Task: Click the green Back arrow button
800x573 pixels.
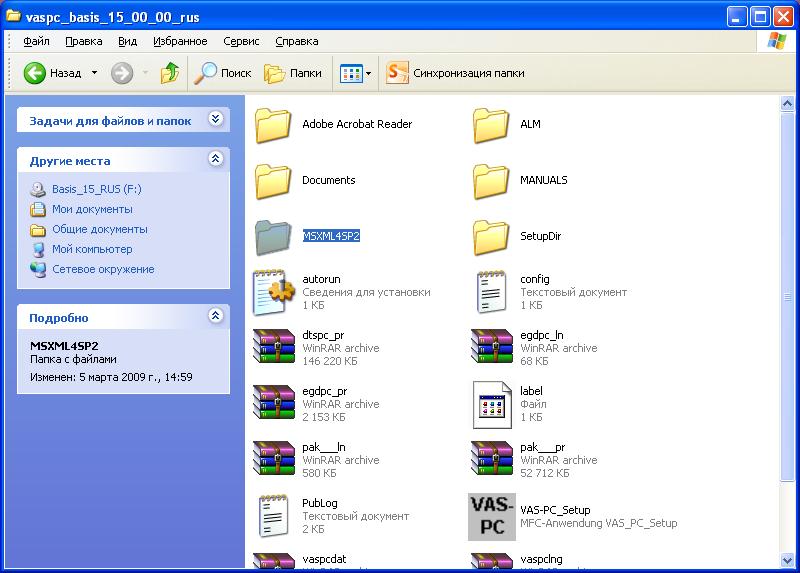Action: click(36, 73)
